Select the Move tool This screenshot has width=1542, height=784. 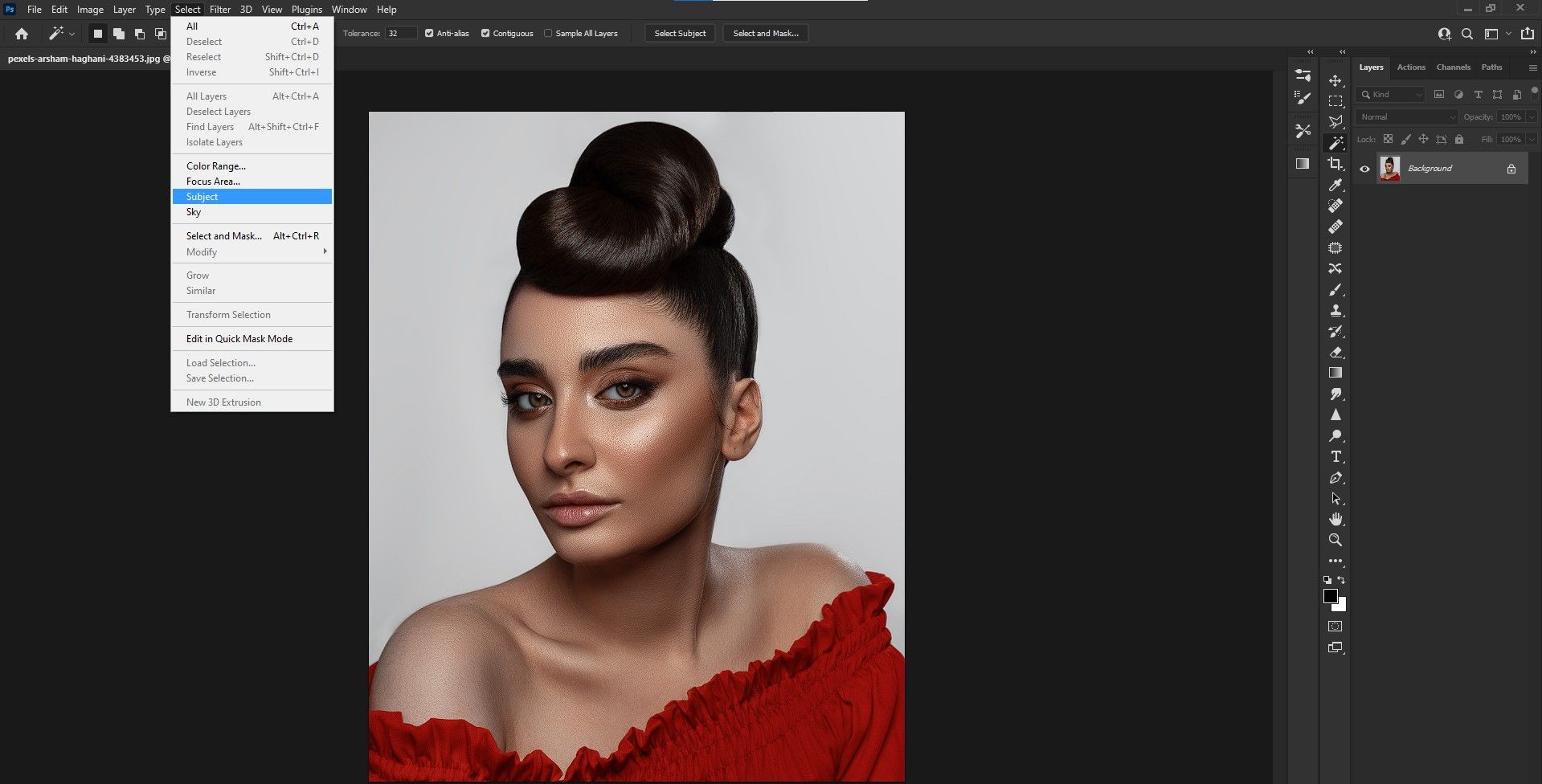click(1335, 80)
